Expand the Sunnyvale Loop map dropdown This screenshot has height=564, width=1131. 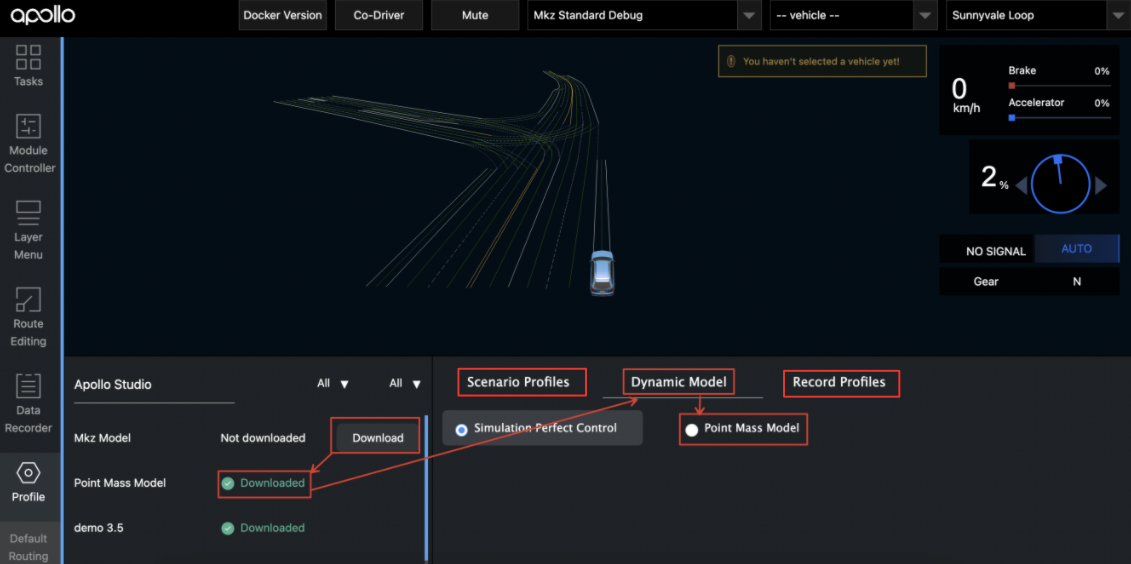click(x=1117, y=16)
